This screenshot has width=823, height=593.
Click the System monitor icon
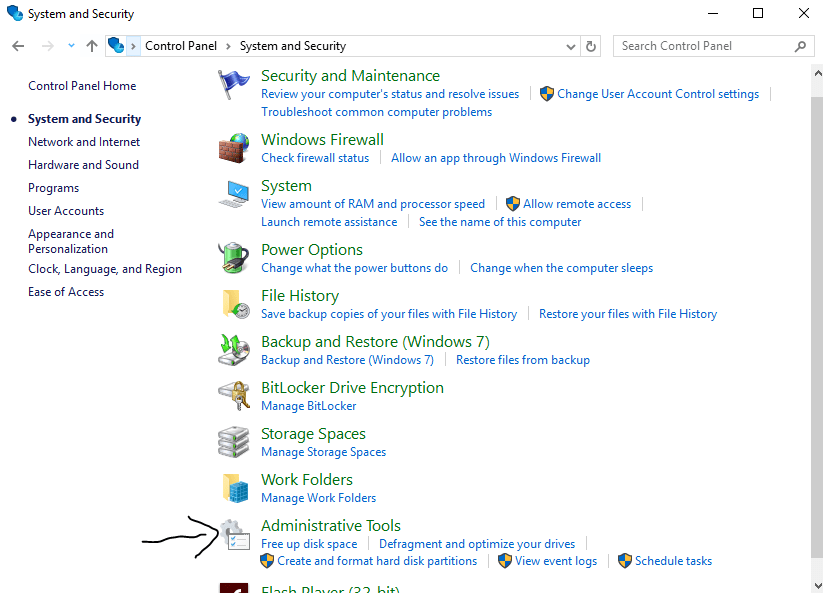pos(233,195)
